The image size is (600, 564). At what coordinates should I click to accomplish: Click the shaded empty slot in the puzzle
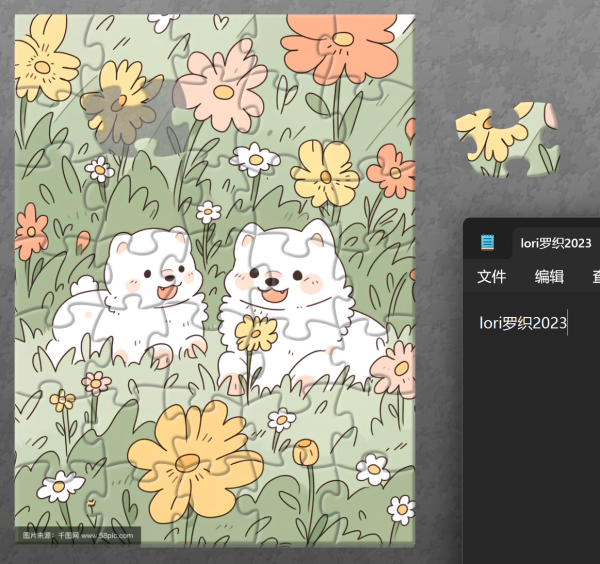[119, 109]
